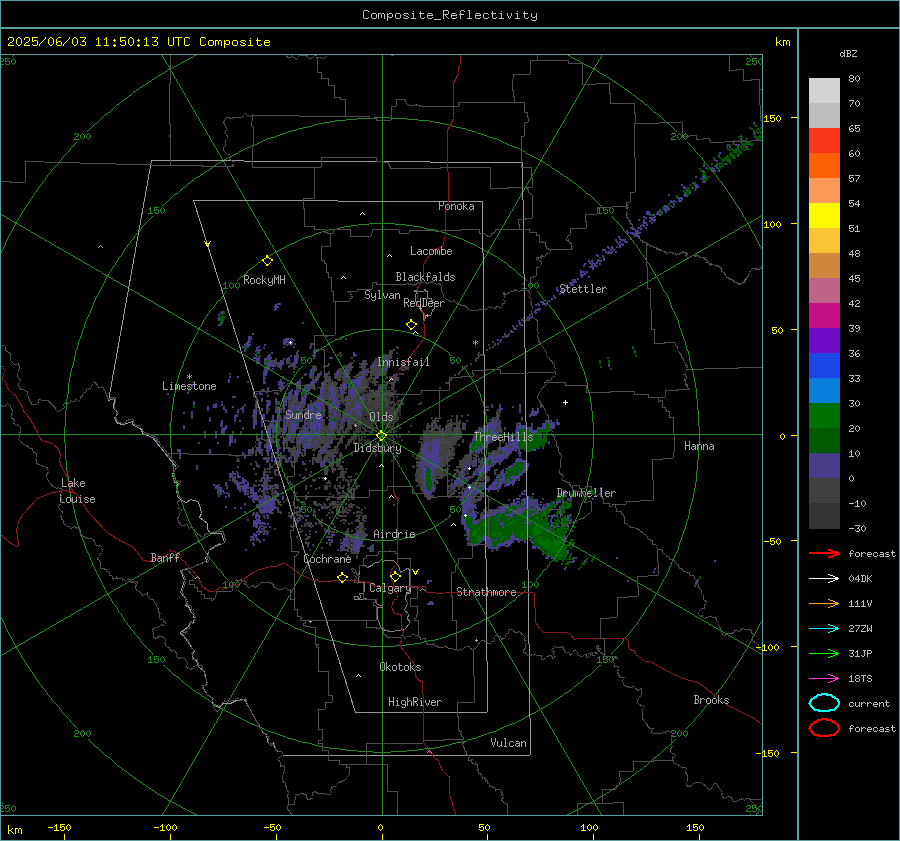Click the Limestone label
The height and width of the screenshot is (841, 900).
click(x=189, y=386)
